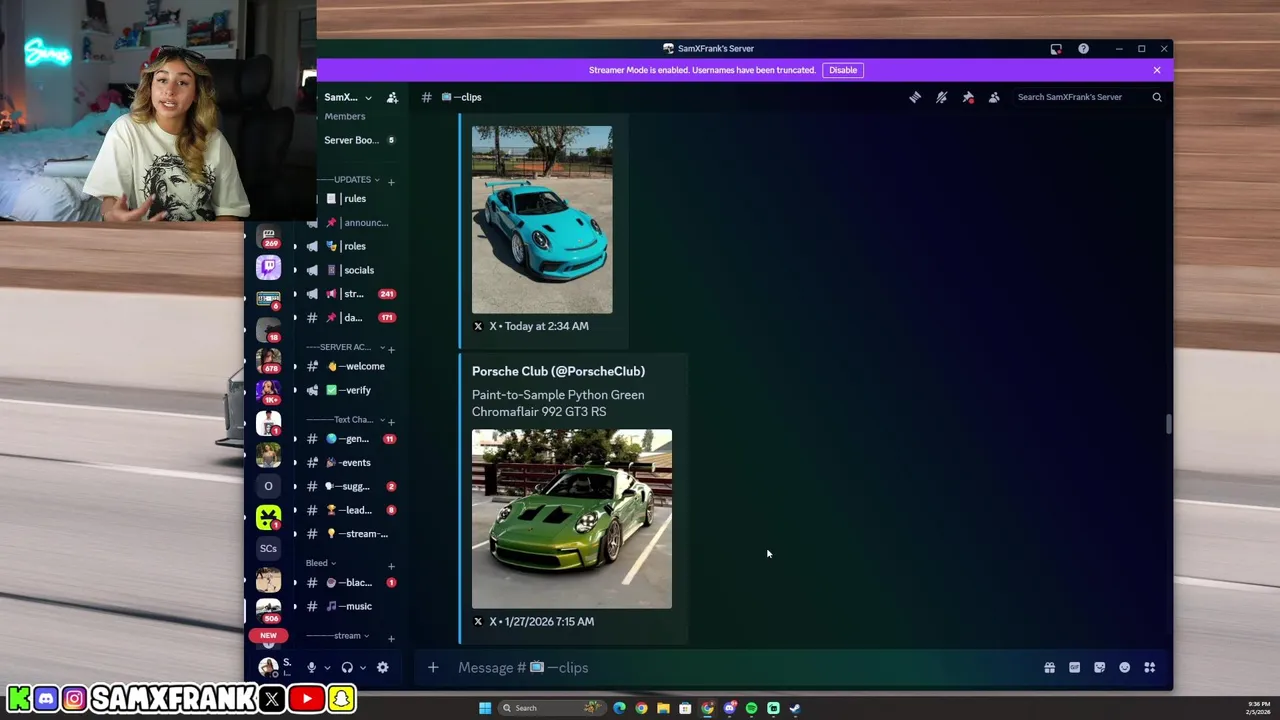
Task: Open File Explorer from the taskbar
Action: click(663, 708)
